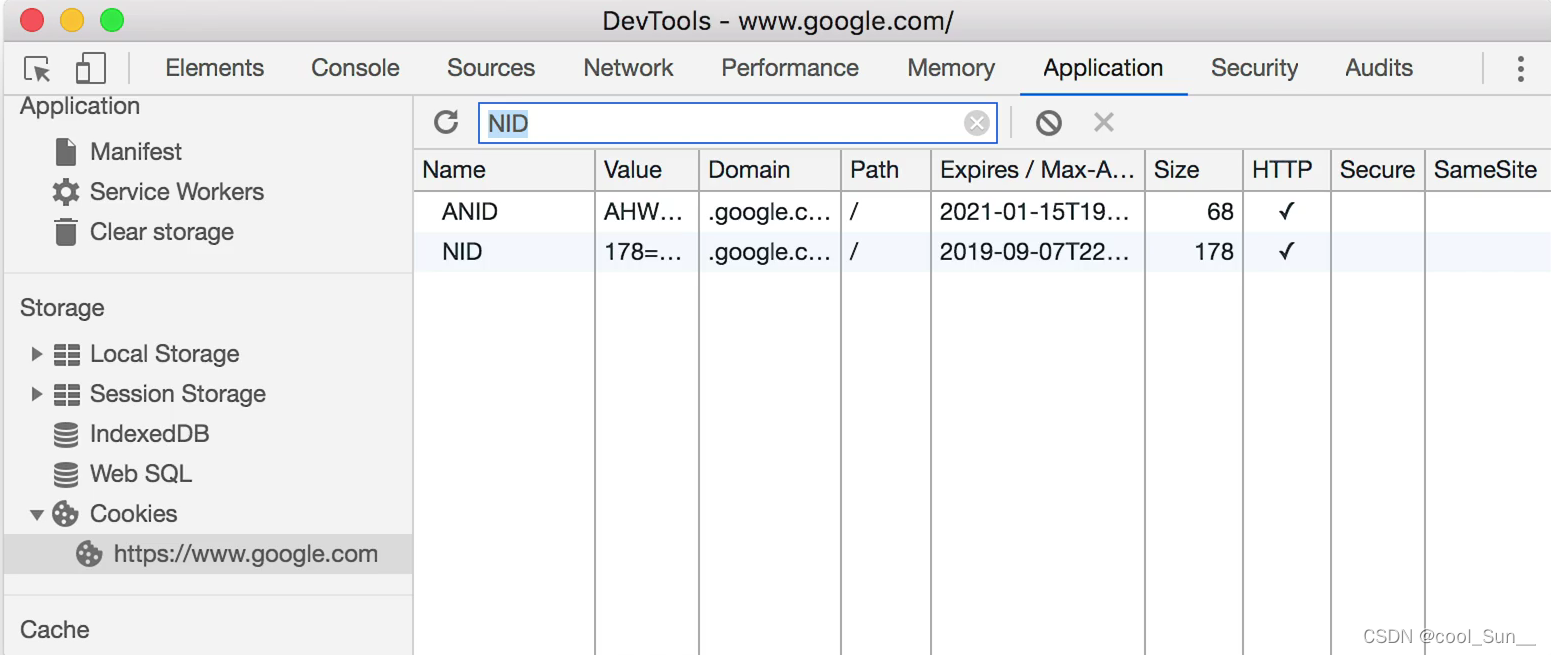Screen dimensions: 1551x655
Task: Click the IndexedDB database icon
Action: (66, 434)
